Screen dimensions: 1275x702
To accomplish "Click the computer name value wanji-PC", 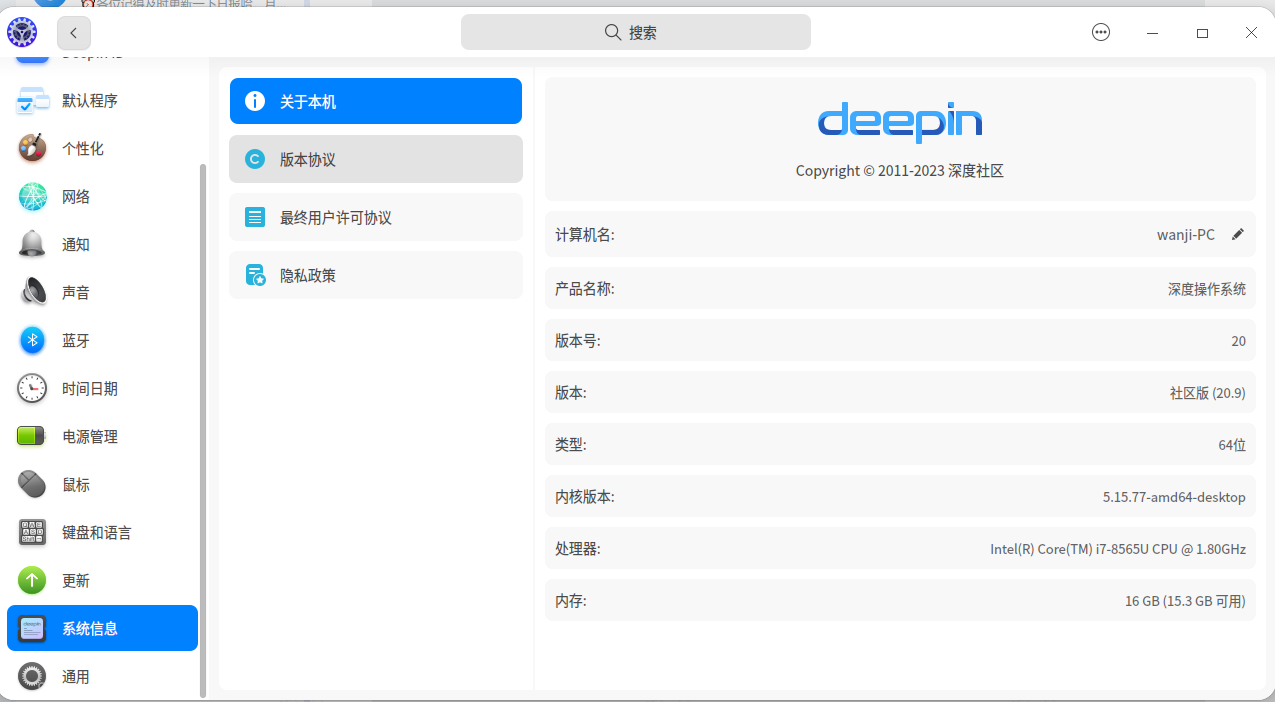I will 1186,235.
